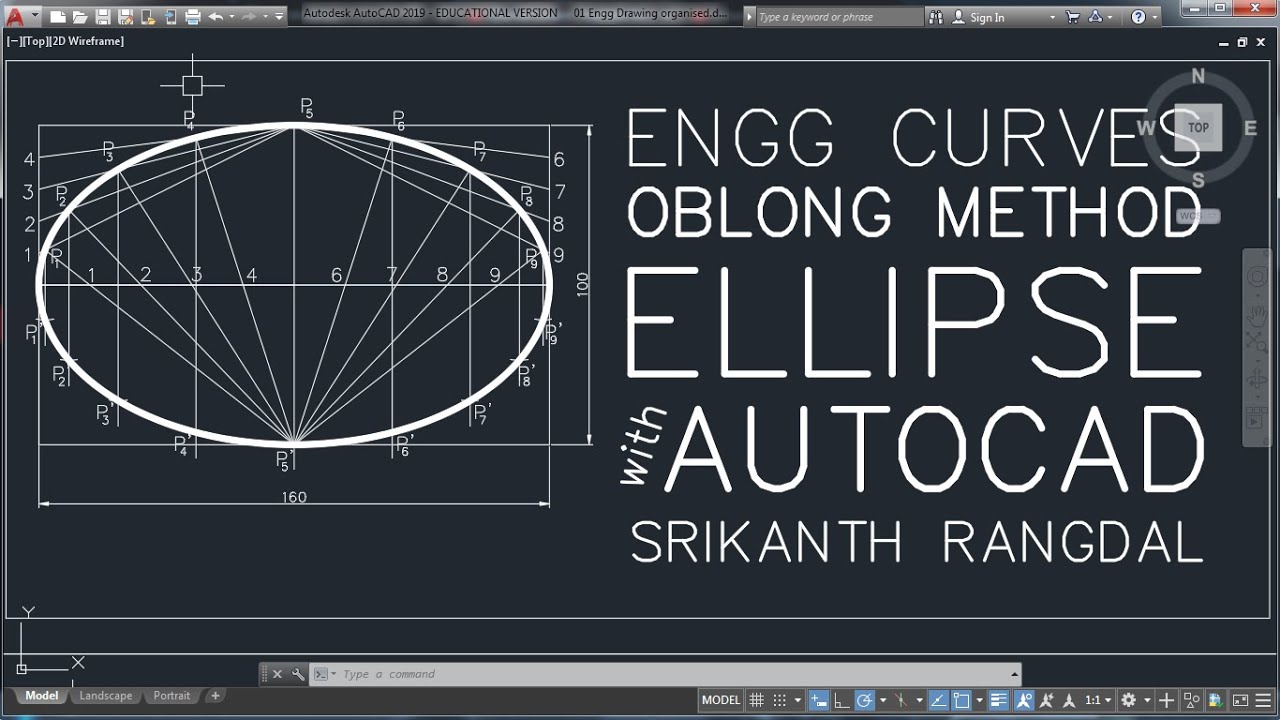This screenshot has width=1280, height=720.
Task: Click the annotation scale icon before 1:1
Action: point(1069,700)
